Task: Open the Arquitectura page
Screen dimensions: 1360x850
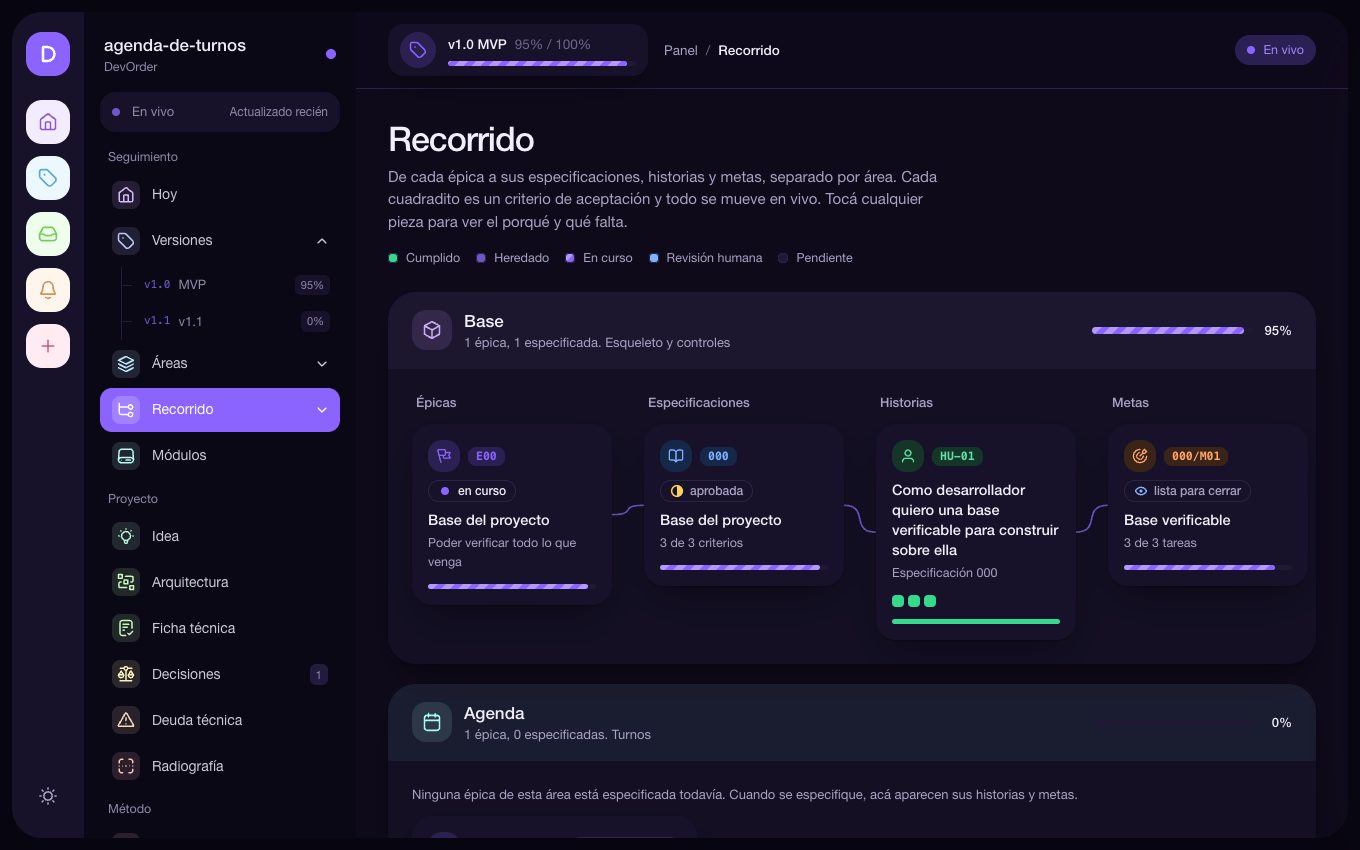Action: click(x=220, y=582)
